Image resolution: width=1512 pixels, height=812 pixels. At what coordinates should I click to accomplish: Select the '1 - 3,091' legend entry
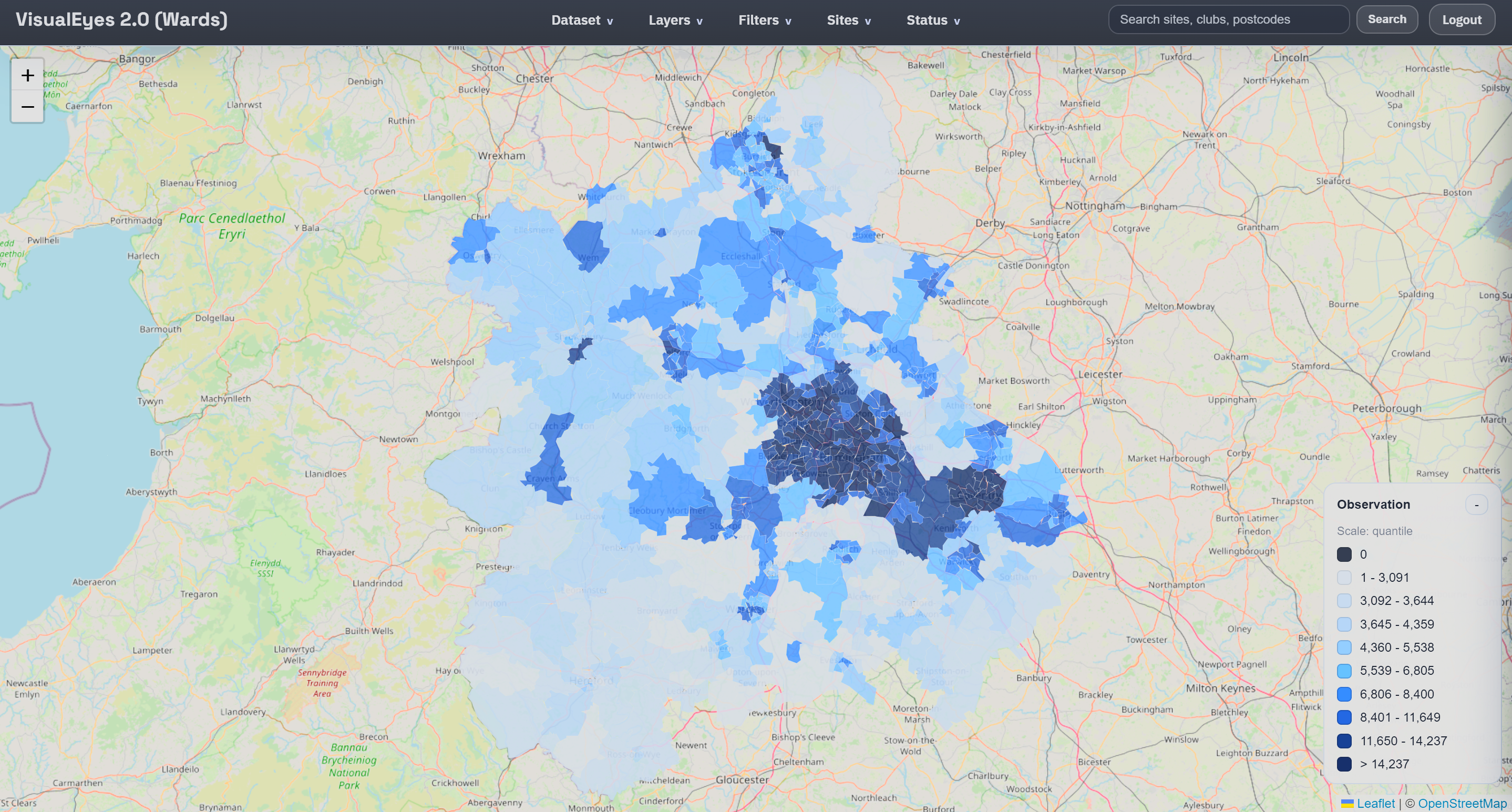point(1345,577)
